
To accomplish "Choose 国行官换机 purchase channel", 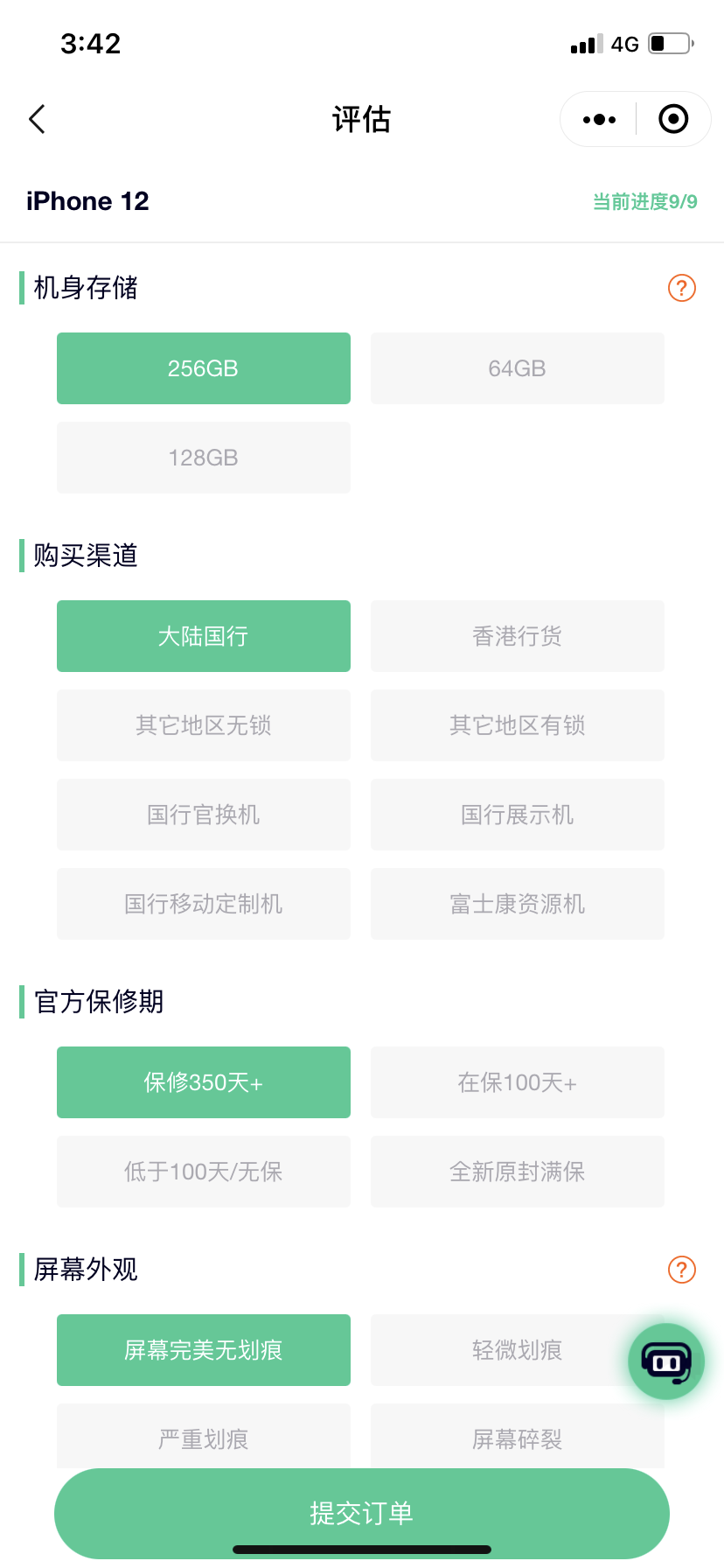I will (x=204, y=815).
